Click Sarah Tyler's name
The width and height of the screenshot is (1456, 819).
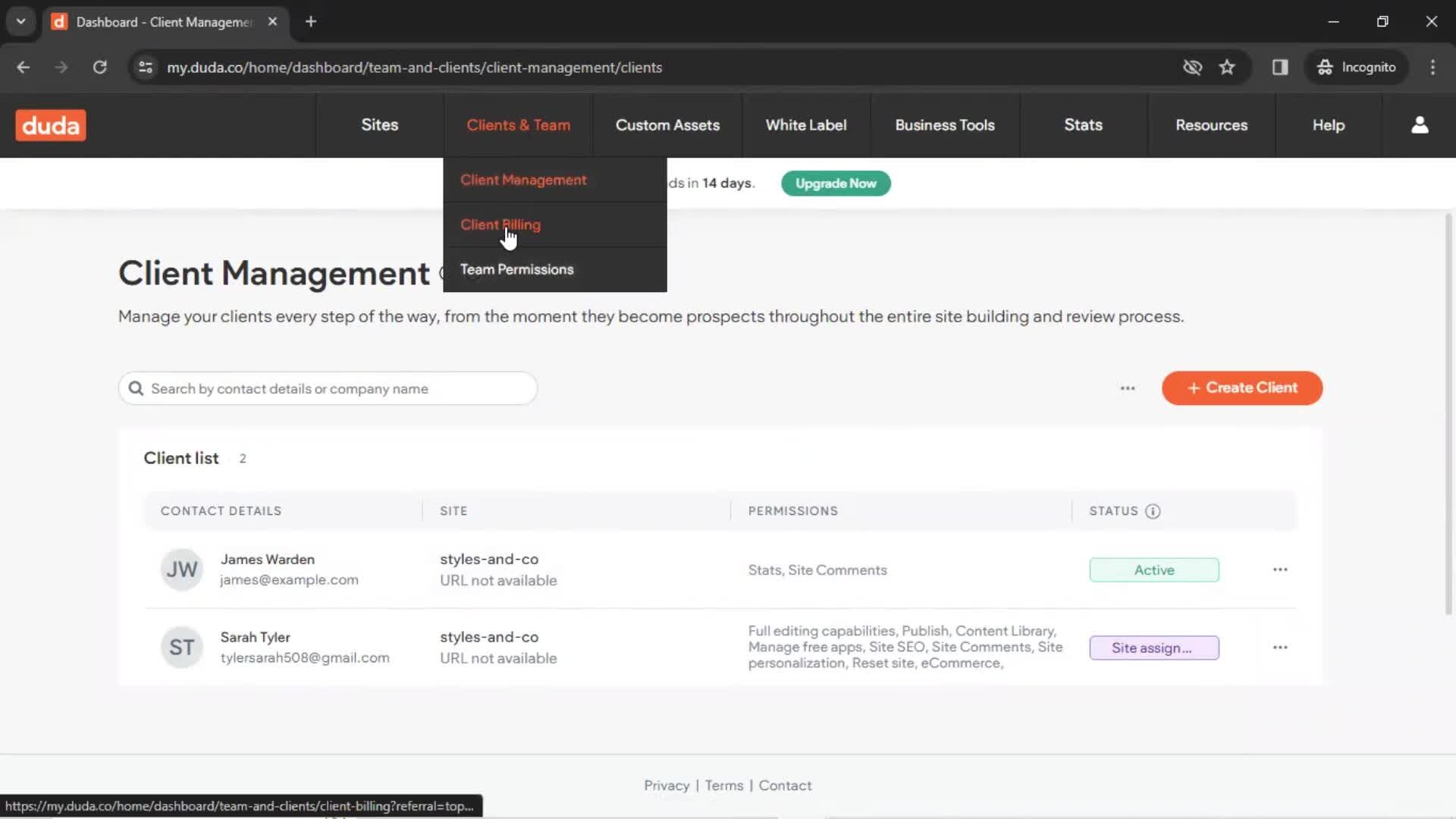pyautogui.click(x=255, y=638)
